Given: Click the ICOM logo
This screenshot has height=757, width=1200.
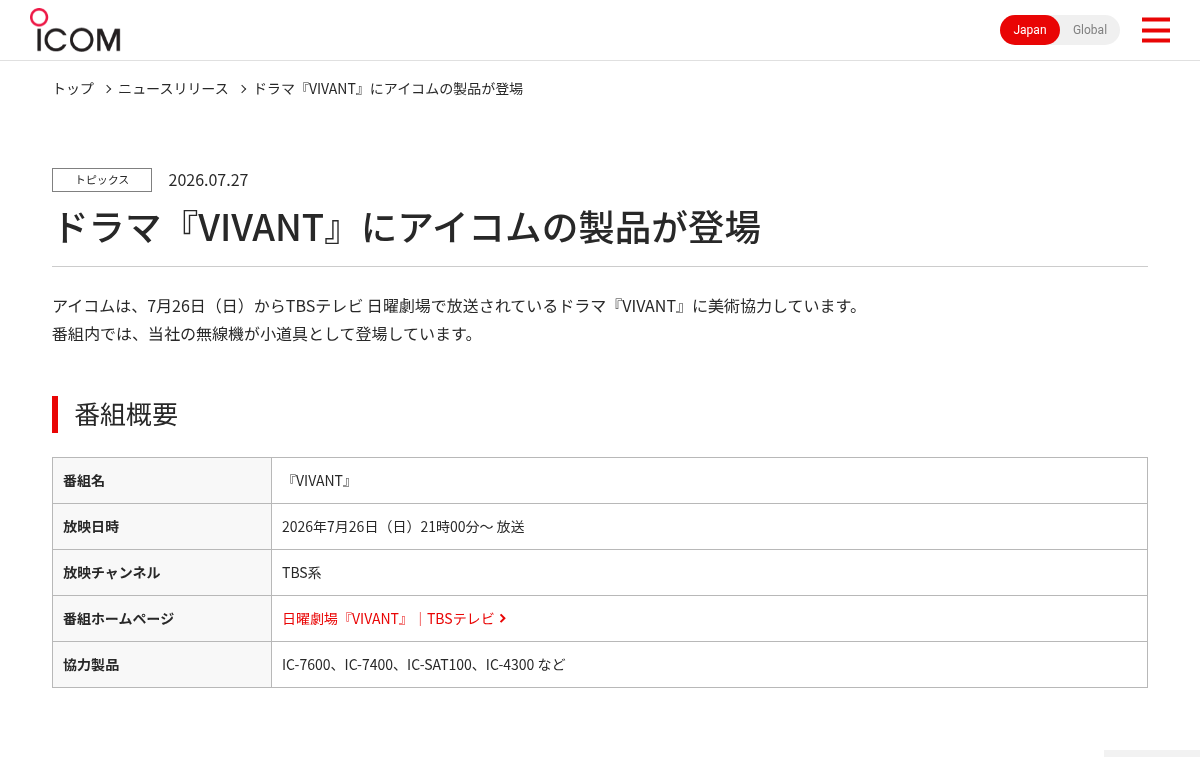Looking at the screenshot, I should coord(75,30).
